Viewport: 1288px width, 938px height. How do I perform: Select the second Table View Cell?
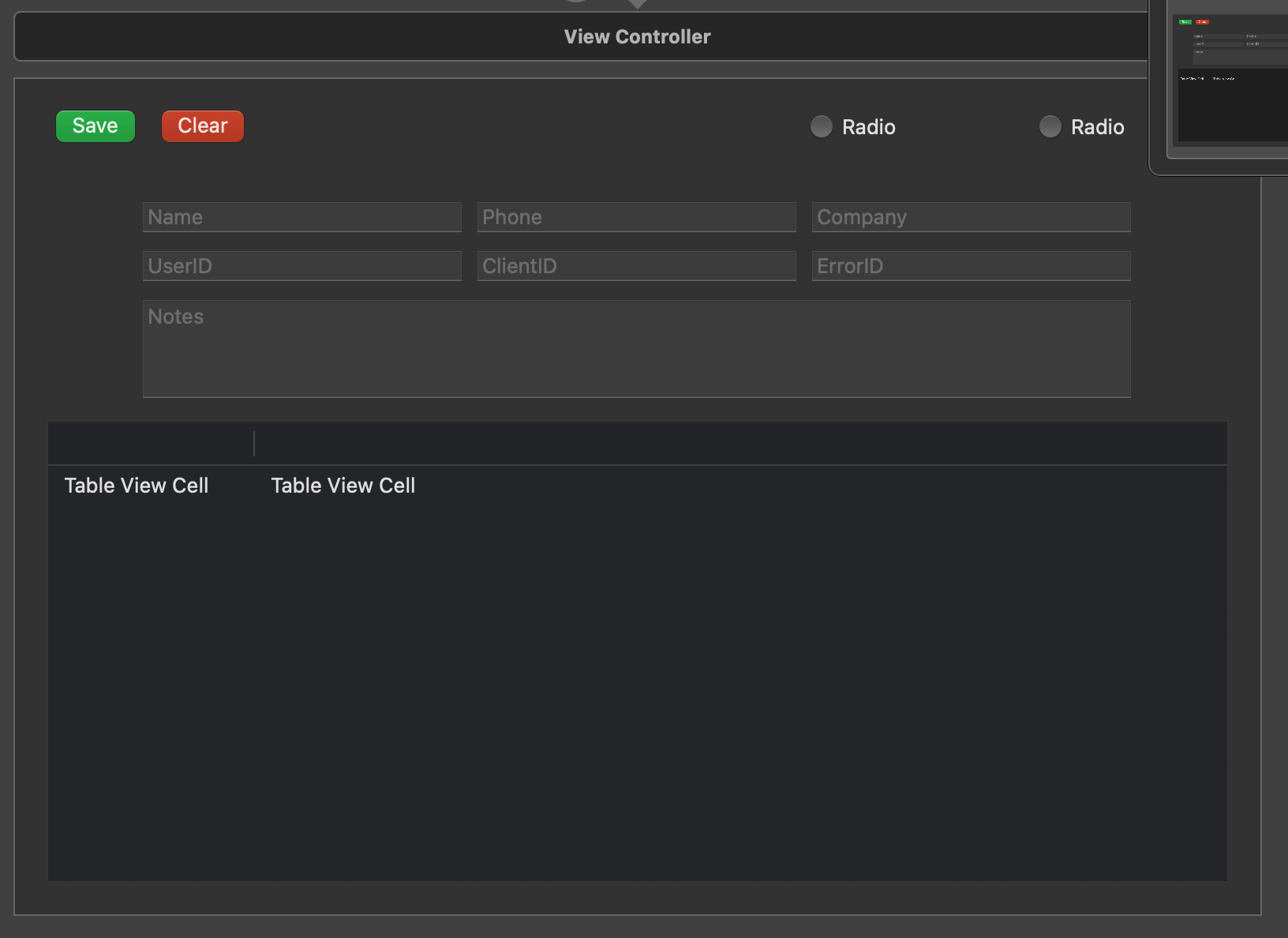click(x=343, y=486)
